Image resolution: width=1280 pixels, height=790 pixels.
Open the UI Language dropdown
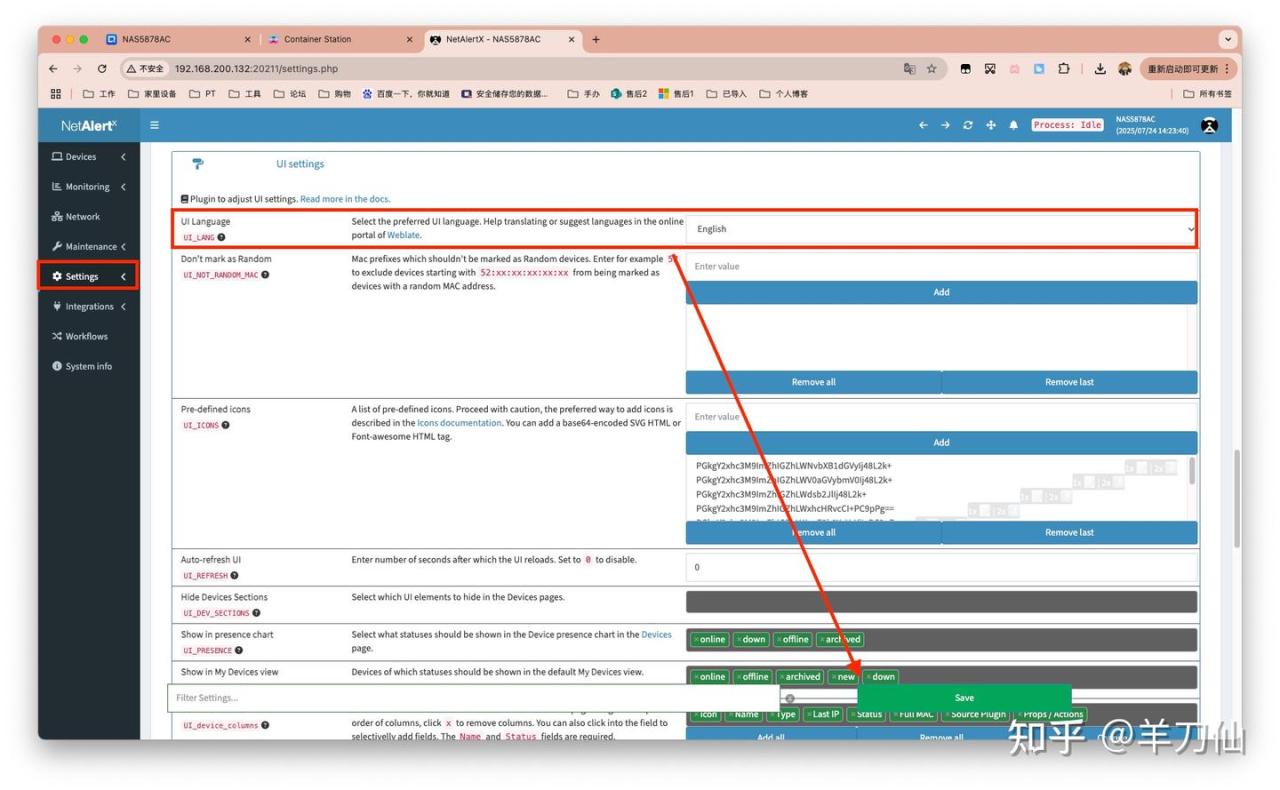click(941, 229)
